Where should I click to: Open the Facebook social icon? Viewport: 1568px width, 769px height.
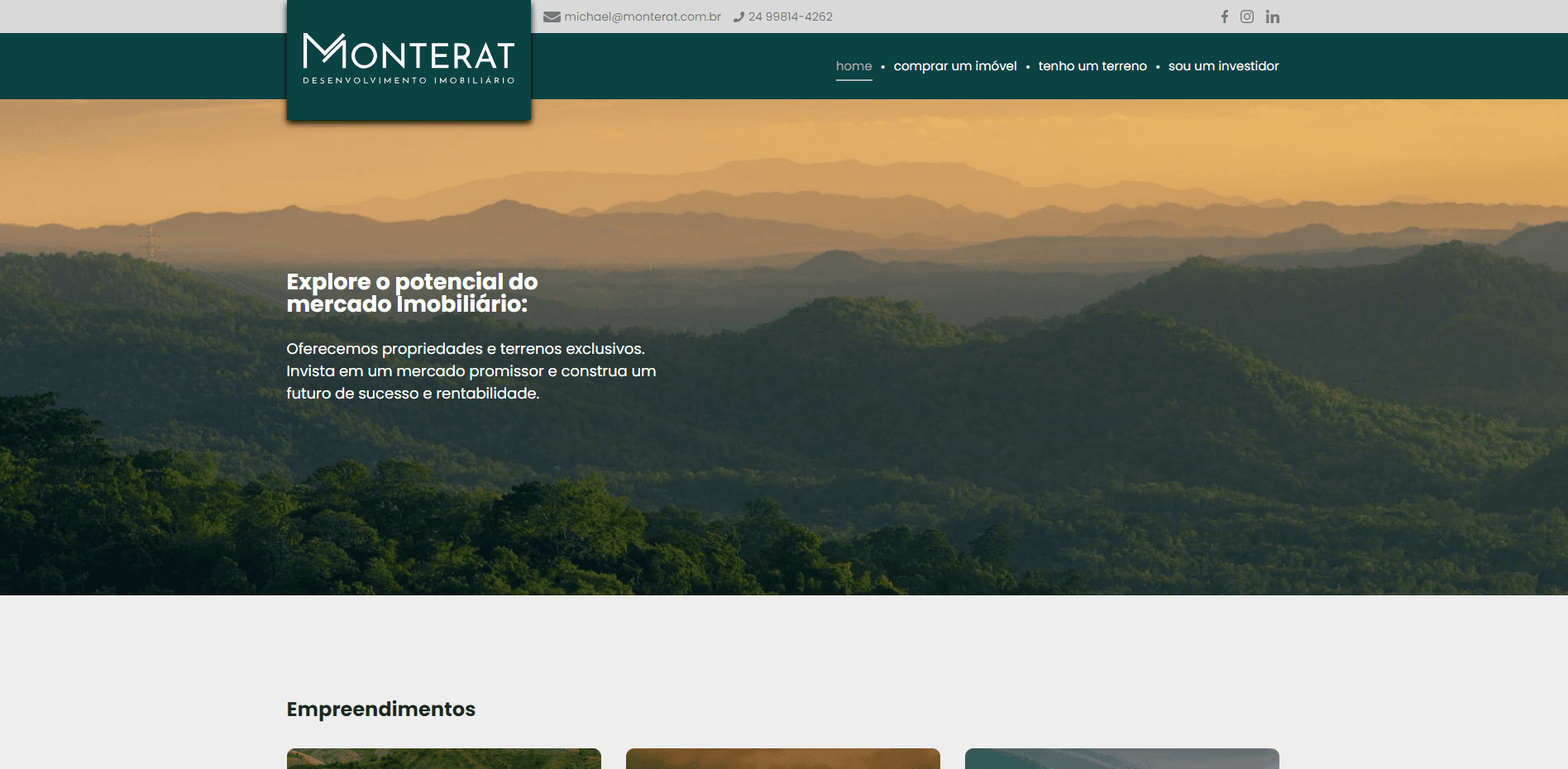tap(1225, 17)
